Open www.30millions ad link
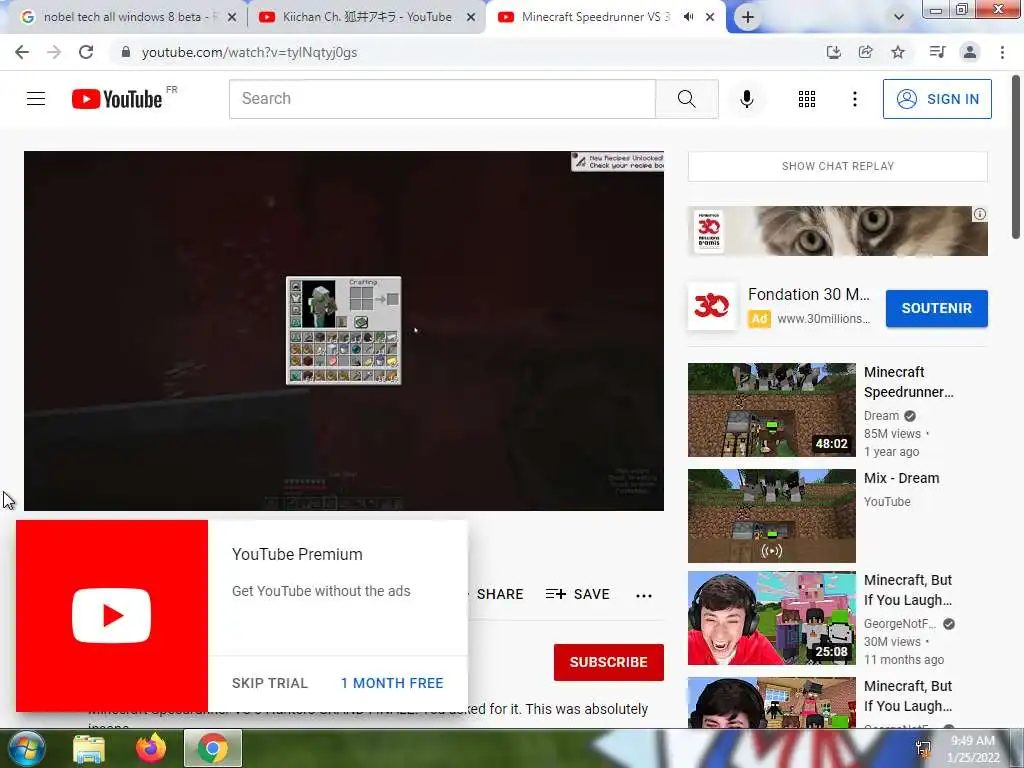This screenshot has width=1024, height=768. click(824, 319)
